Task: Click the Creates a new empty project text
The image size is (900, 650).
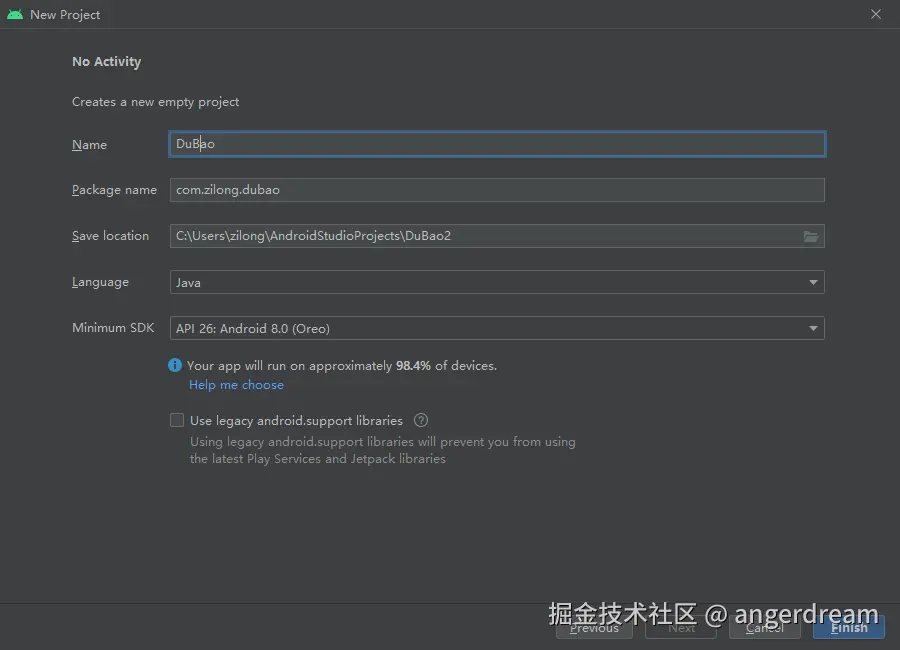Action: (156, 102)
